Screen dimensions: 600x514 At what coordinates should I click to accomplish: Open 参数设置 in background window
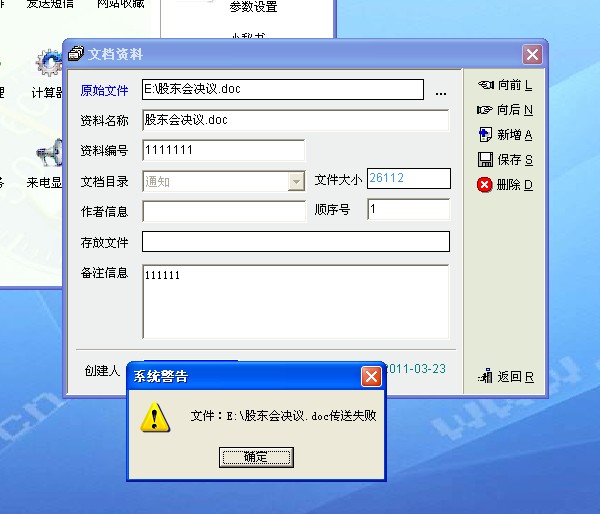[x=253, y=7]
